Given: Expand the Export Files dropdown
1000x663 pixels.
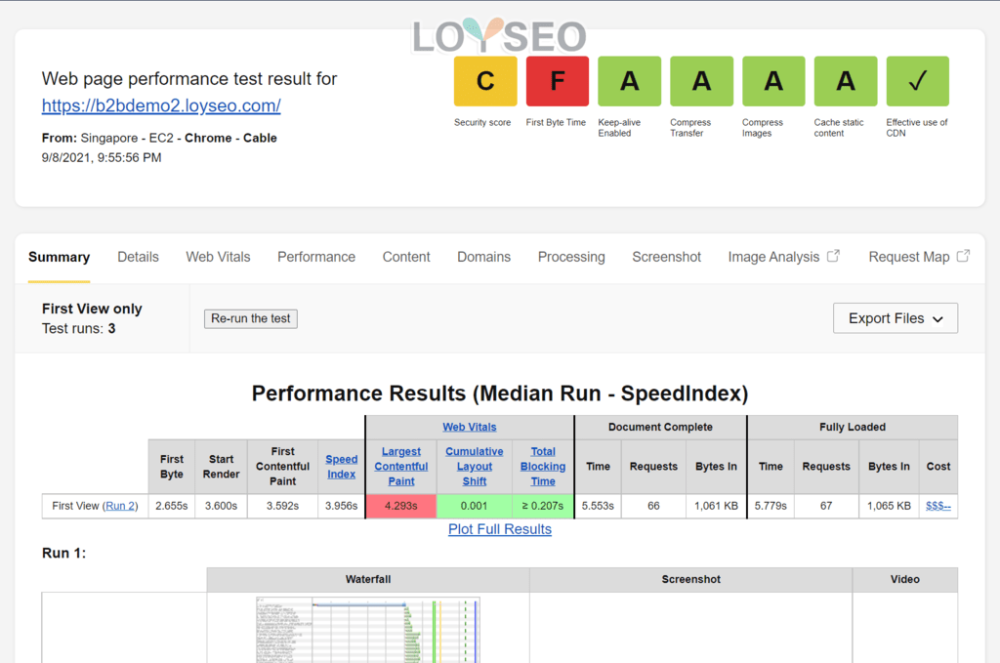Looking at the screenshot, I should pos(895,318).
